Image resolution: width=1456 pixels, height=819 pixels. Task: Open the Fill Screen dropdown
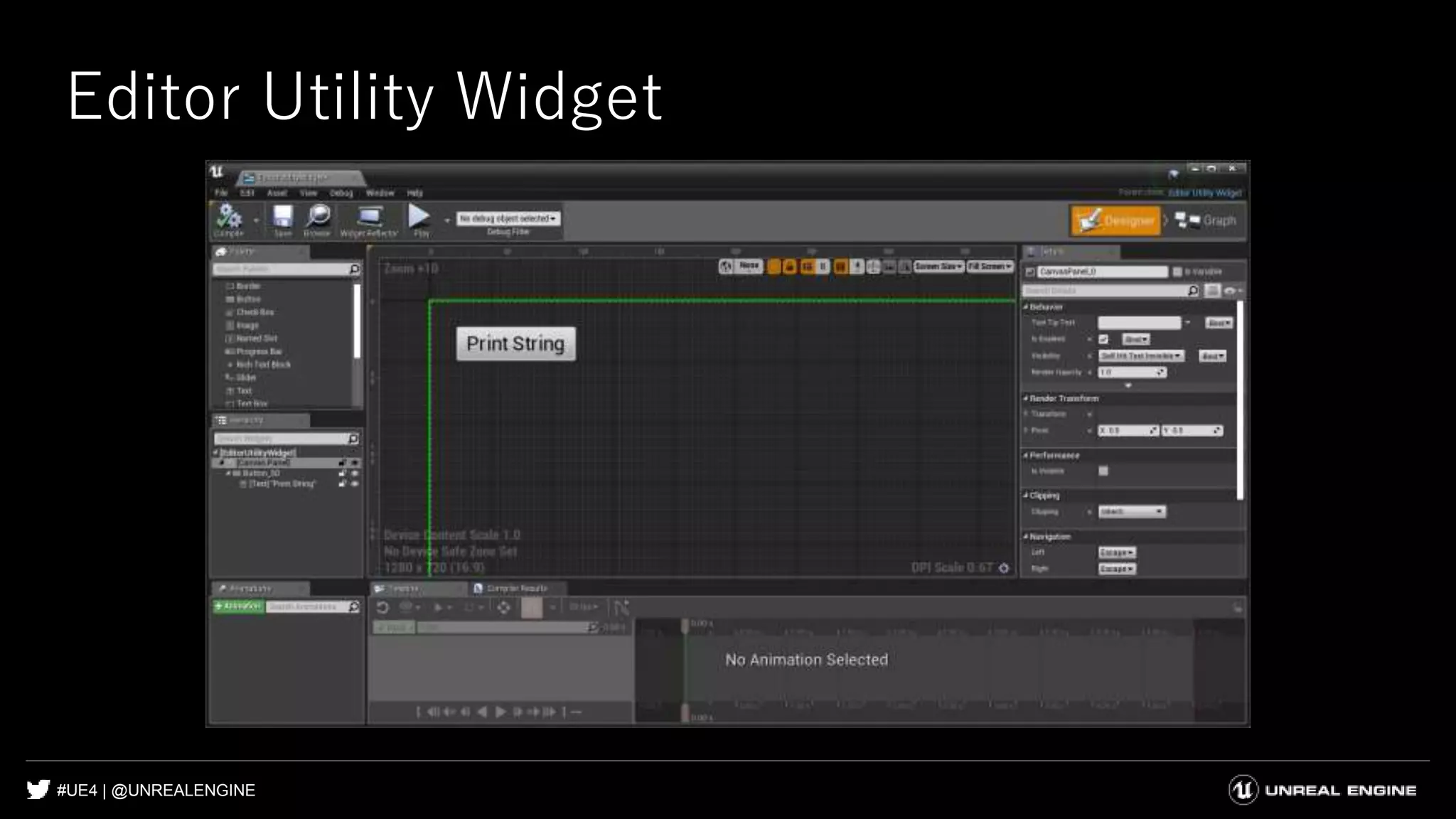990,267
